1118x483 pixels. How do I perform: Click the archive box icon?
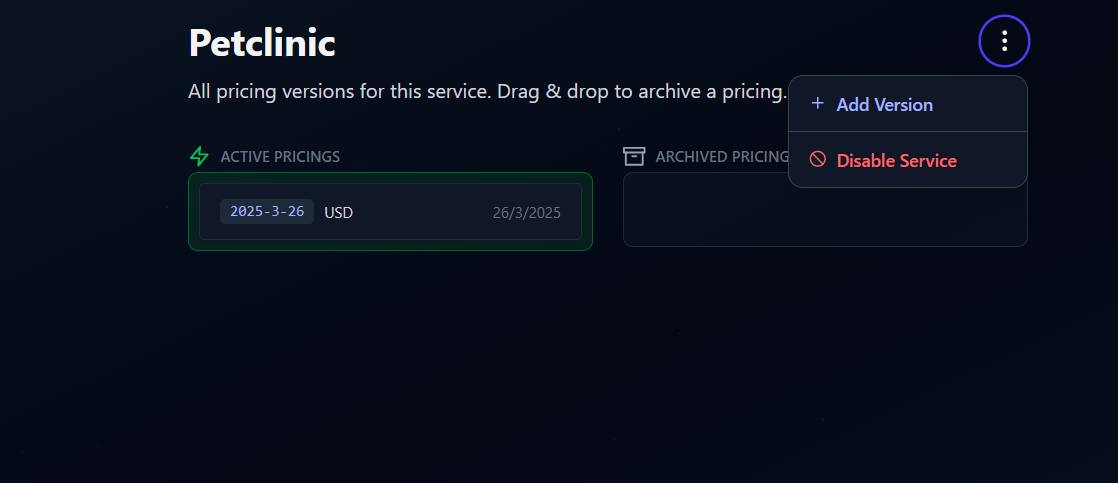634,156
